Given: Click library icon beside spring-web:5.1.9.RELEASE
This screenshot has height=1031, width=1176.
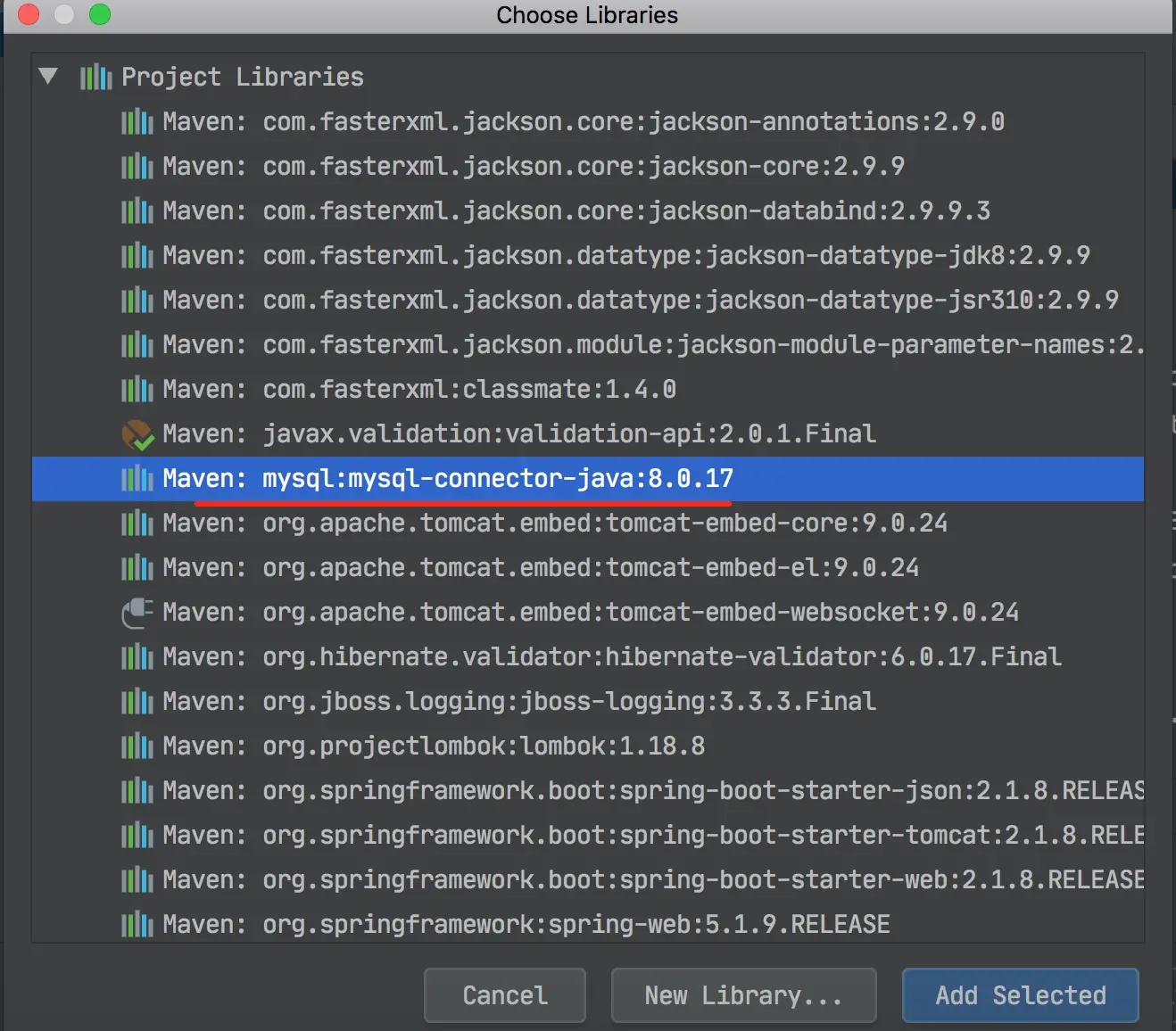Looking at the screenshot, I should pos(137,924).
